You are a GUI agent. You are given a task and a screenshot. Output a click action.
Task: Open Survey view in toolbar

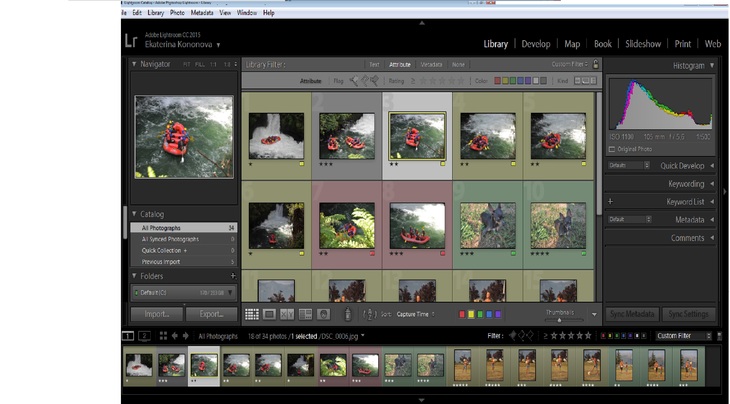click(x=305, y=314)
